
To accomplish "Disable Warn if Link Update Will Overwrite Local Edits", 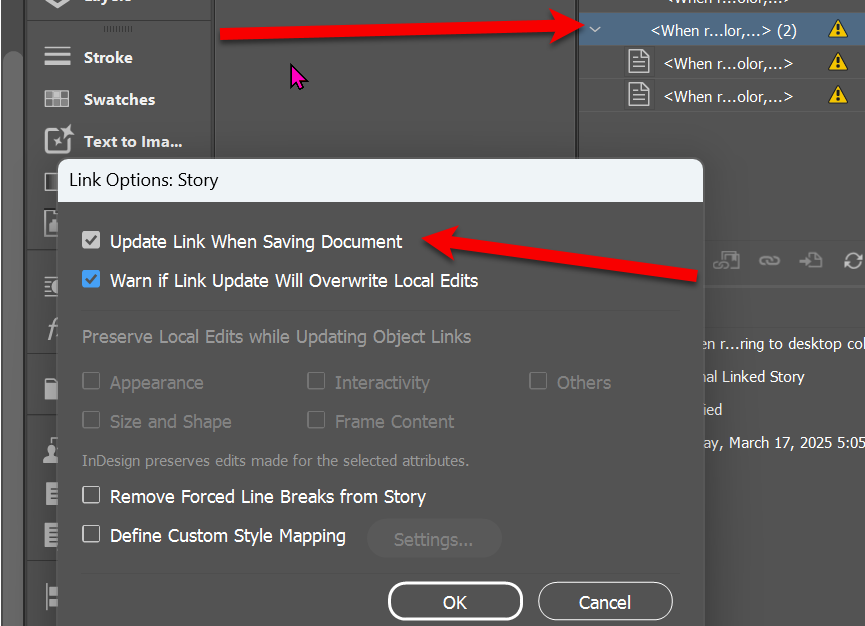I will click(91, 280).
